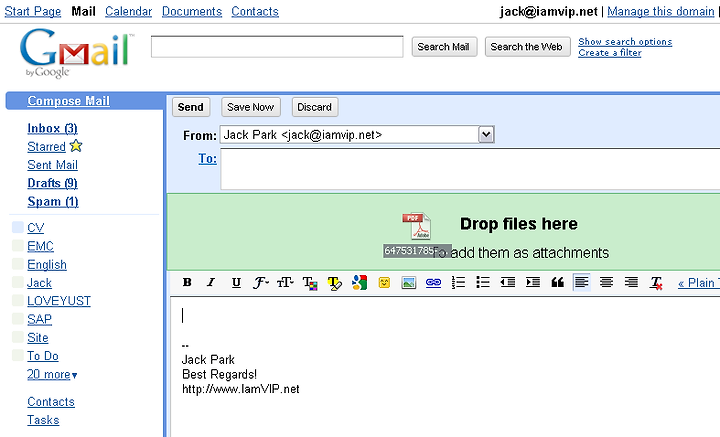
Task: Click into the To recipients field
Action: tap(470, 168)
